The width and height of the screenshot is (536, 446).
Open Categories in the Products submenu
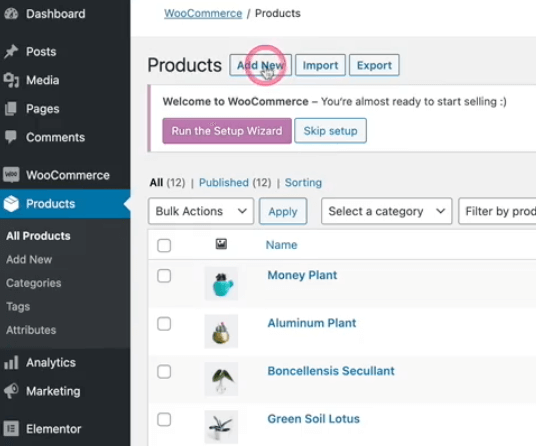34,283
